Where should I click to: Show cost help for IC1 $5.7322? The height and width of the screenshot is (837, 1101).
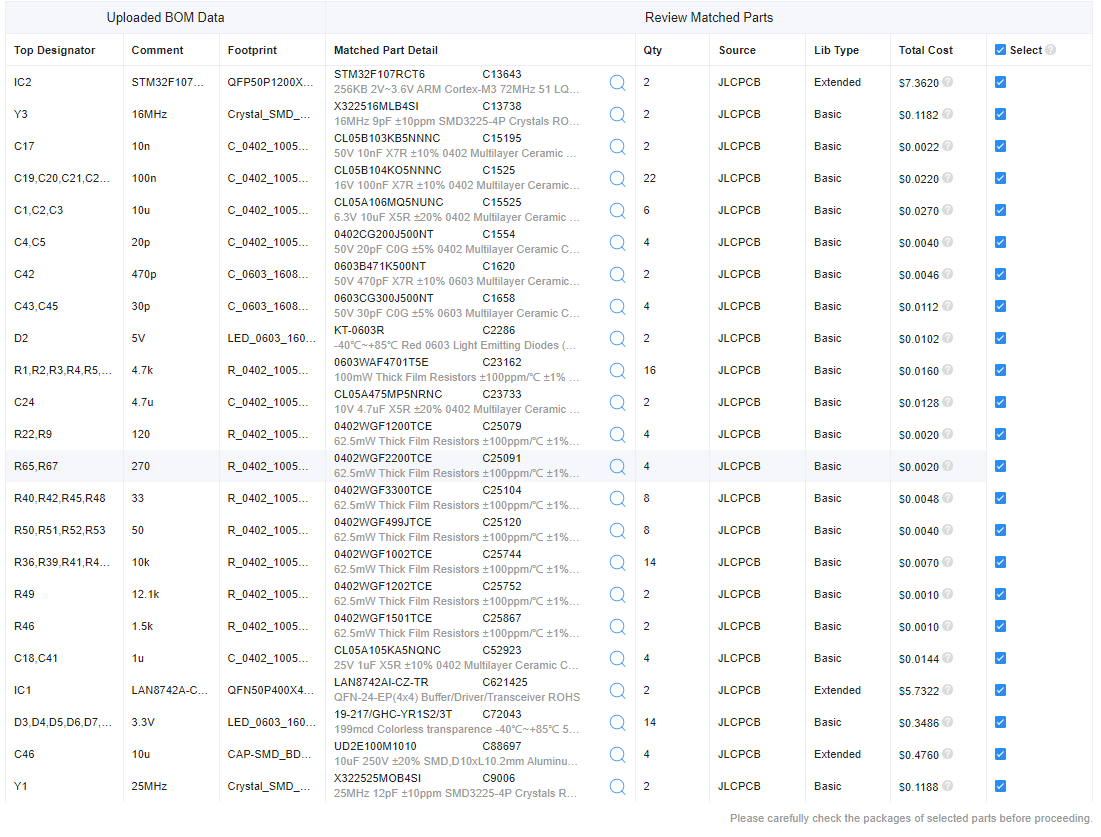pos(947,690)
